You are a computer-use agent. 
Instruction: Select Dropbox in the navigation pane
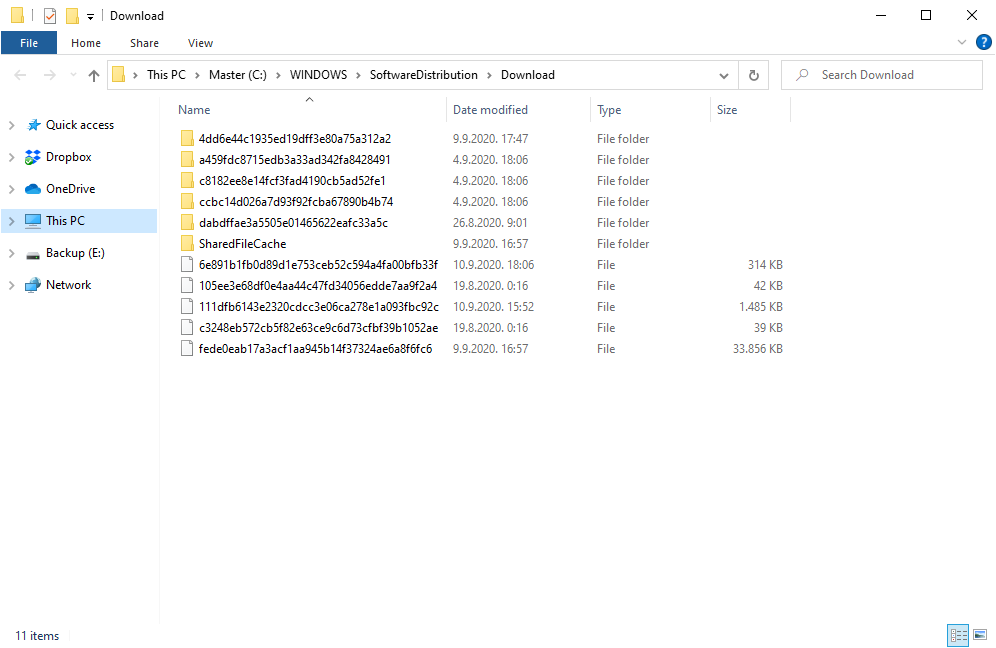pos(69,157)
